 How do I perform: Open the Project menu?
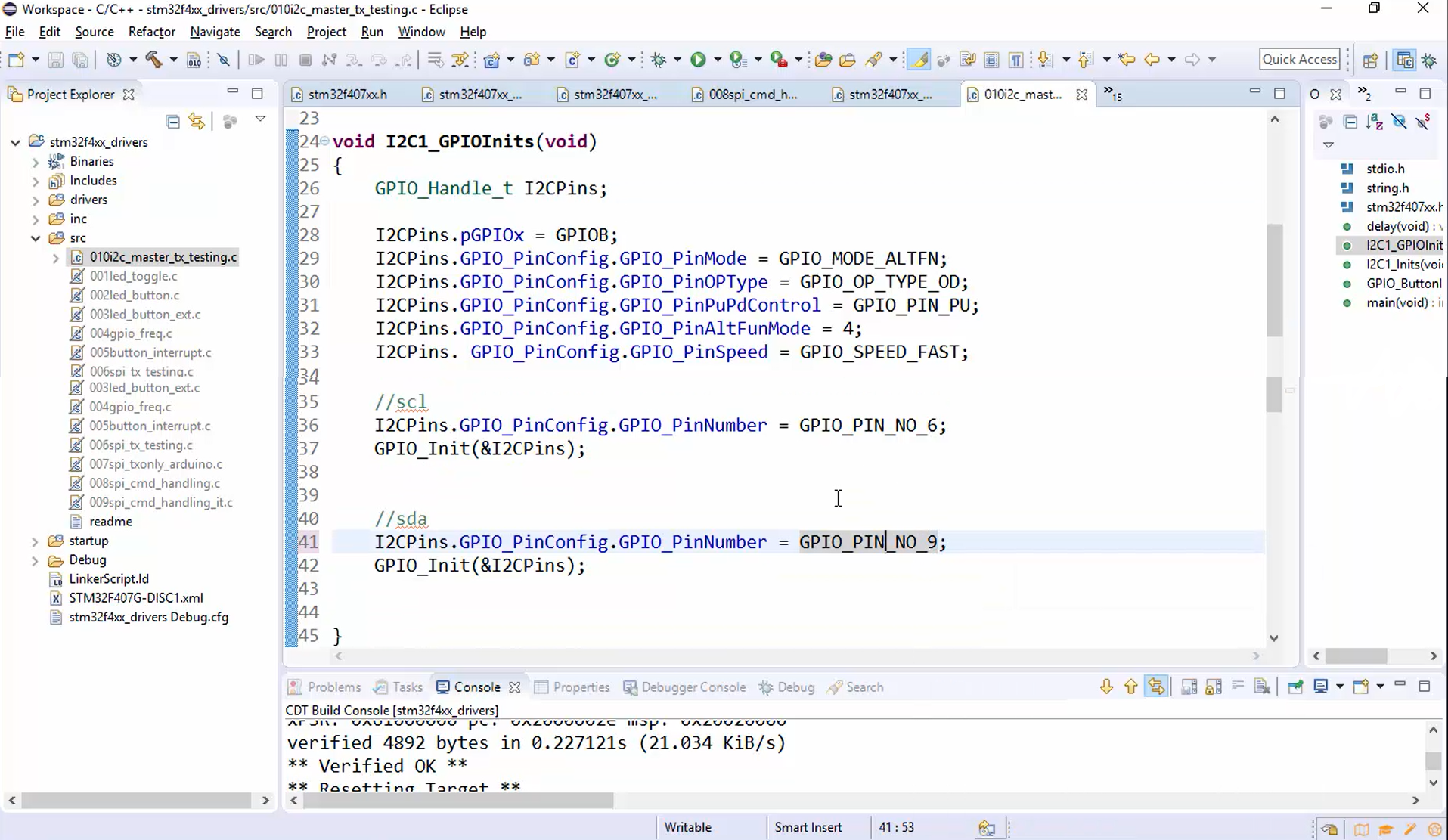tap(326, 32)
